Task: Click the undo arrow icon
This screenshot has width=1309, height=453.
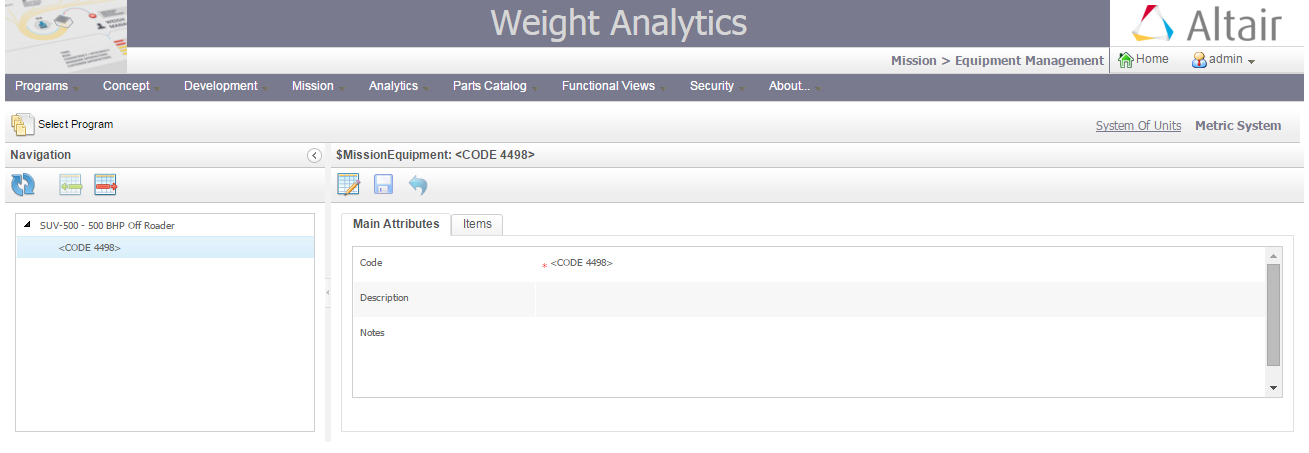Action: point(418,185)
